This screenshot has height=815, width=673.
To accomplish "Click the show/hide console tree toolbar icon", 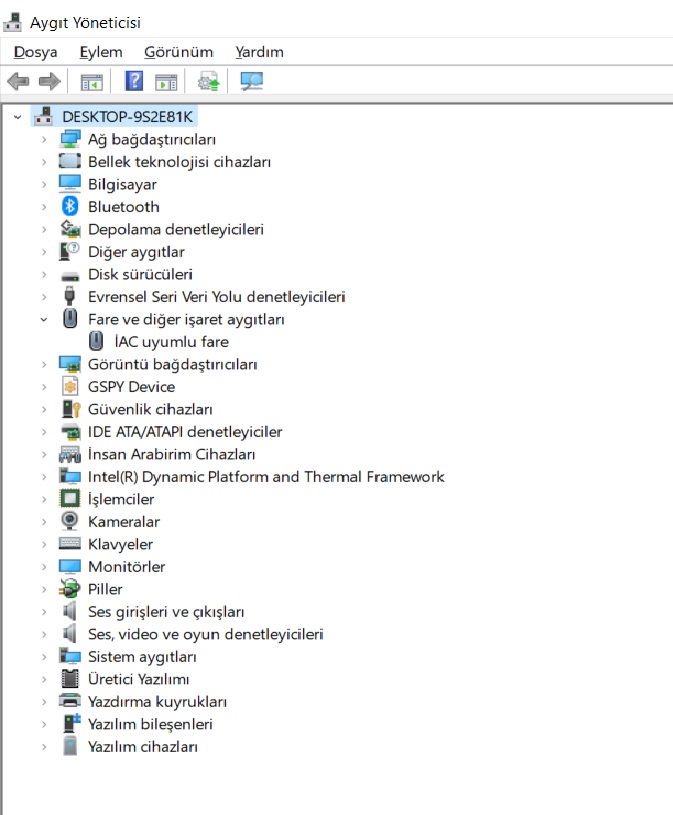I will (91, 82).
